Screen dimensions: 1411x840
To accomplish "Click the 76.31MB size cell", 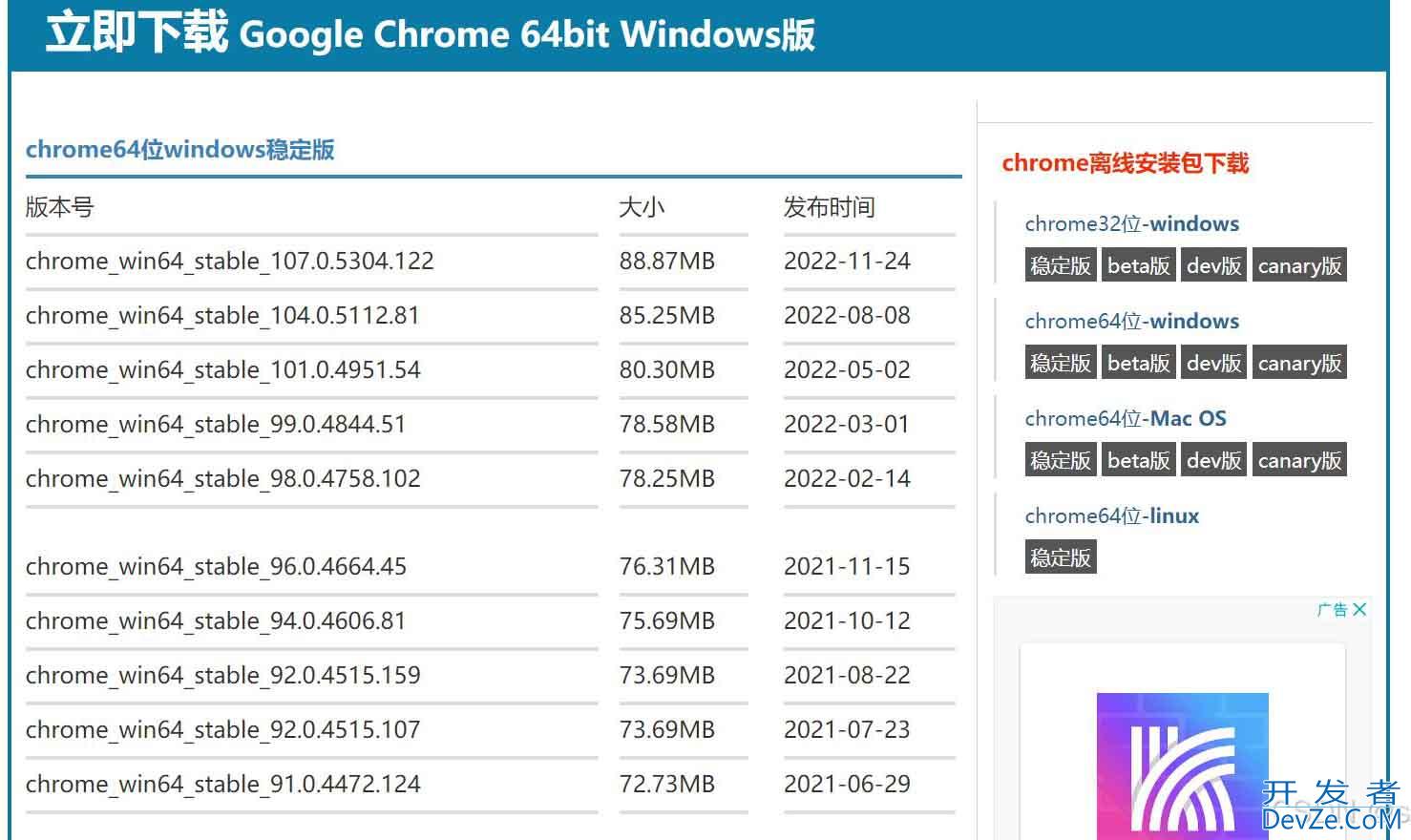I will point(667,566).
